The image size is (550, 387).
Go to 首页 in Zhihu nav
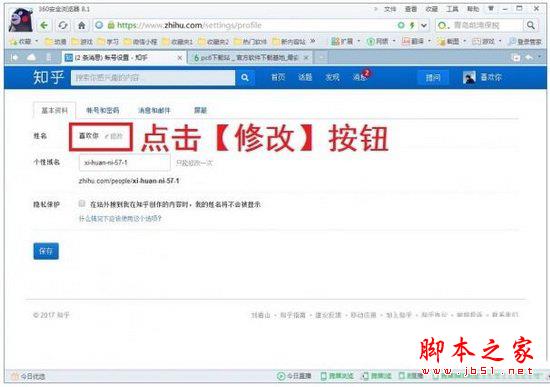tap(278, 78)
